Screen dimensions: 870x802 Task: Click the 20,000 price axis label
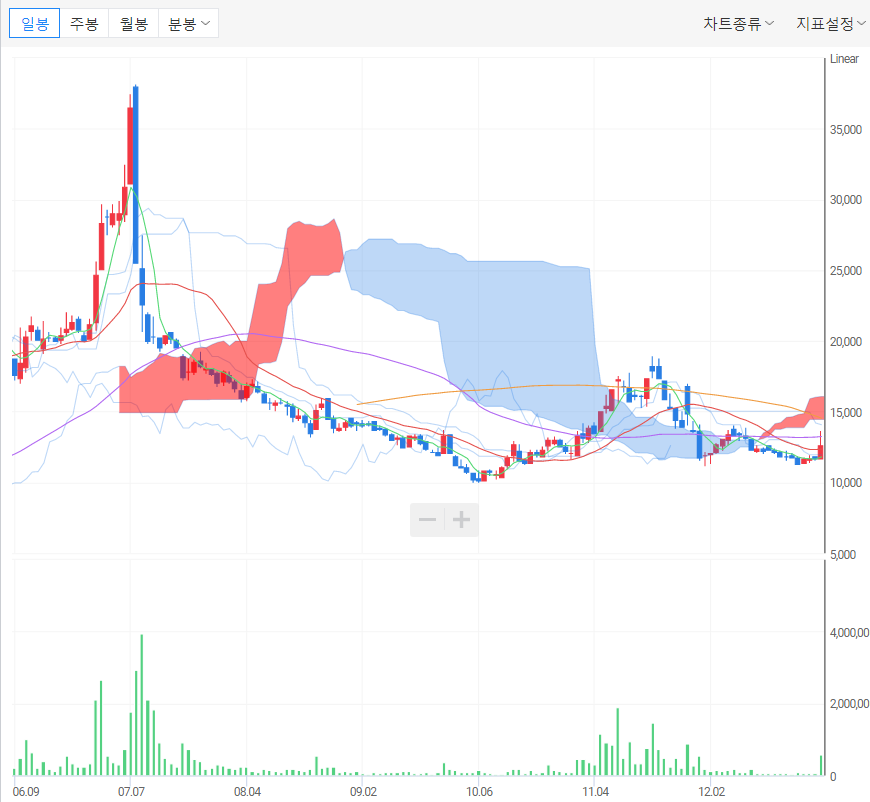point(846,342)
